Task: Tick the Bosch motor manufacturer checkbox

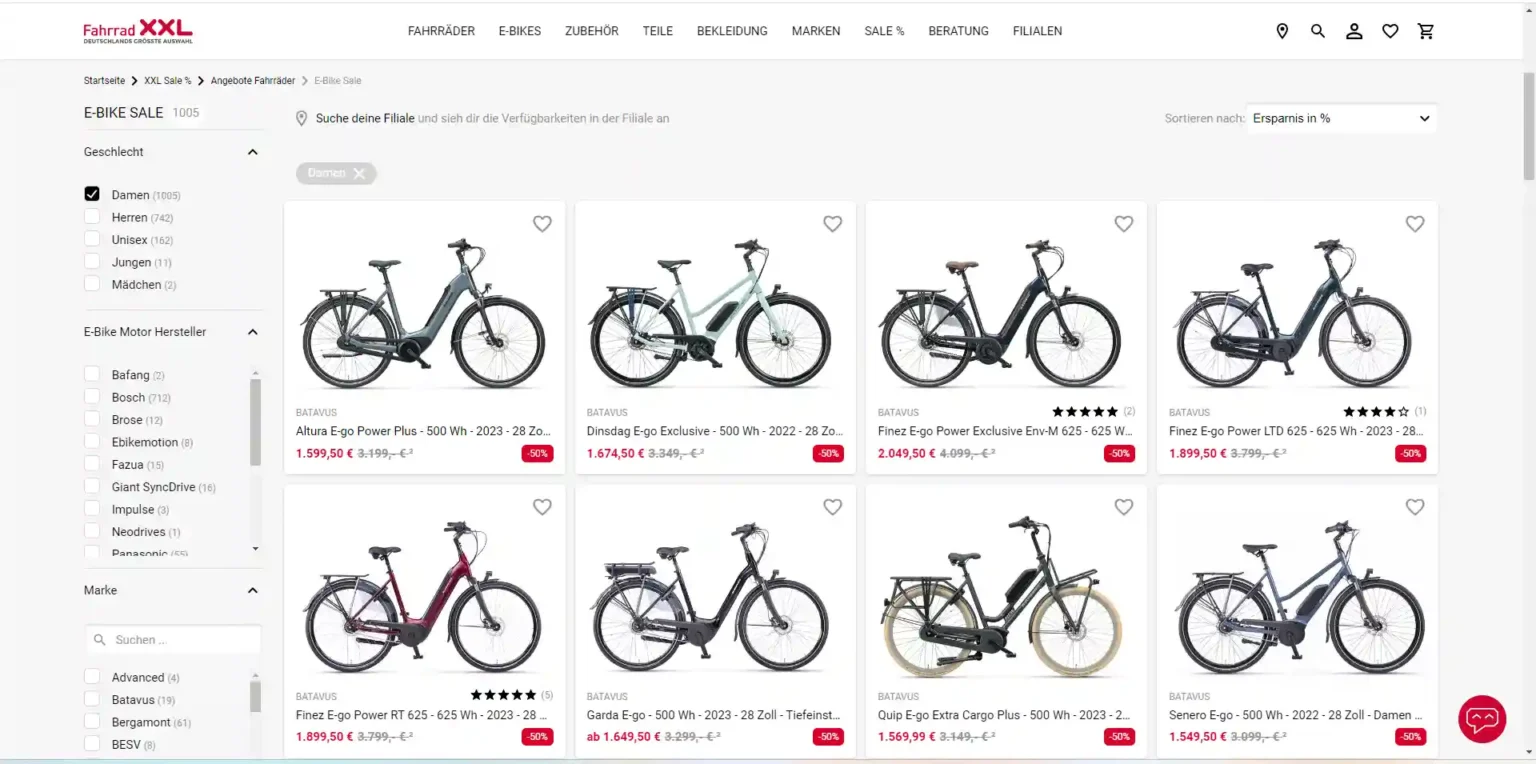Action: 92,397
